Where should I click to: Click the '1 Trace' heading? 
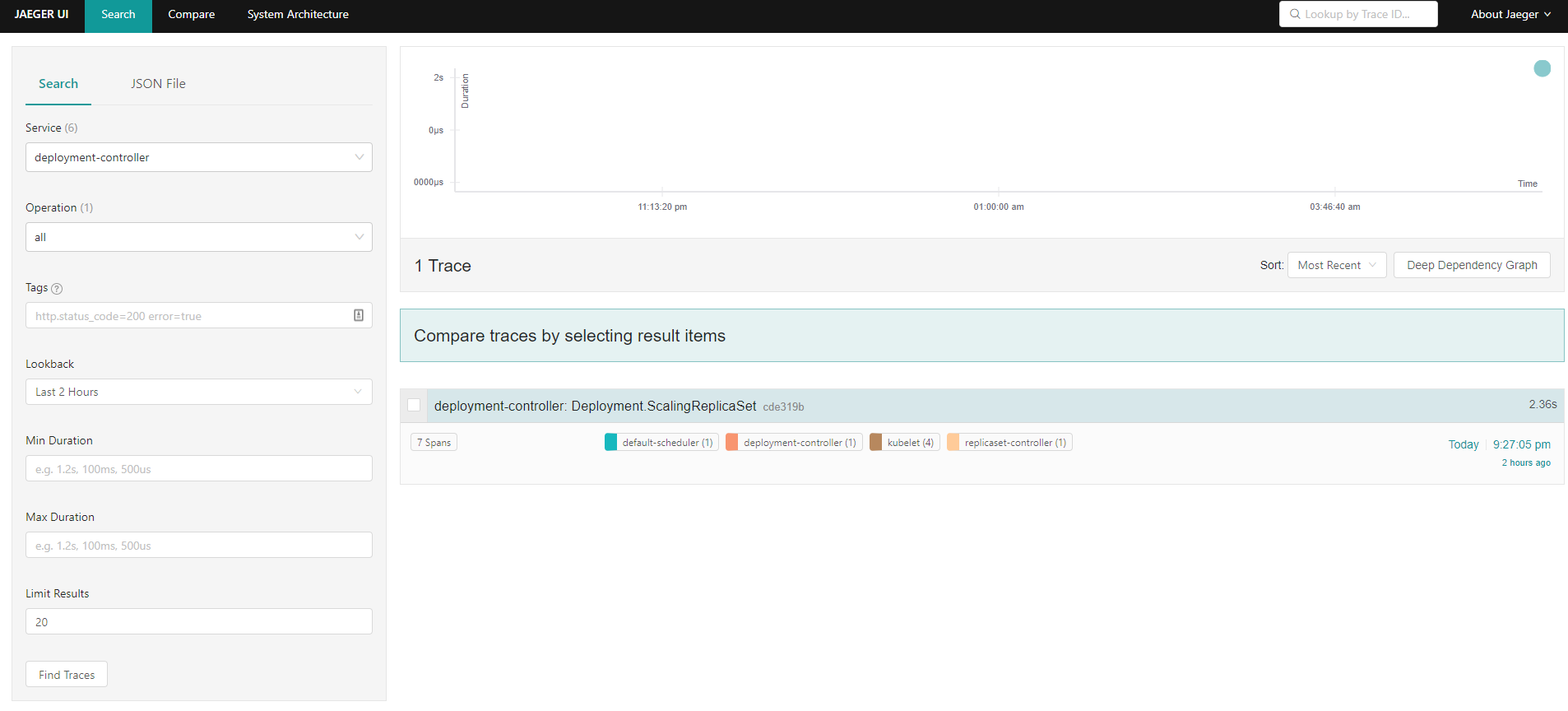(443, 266)
